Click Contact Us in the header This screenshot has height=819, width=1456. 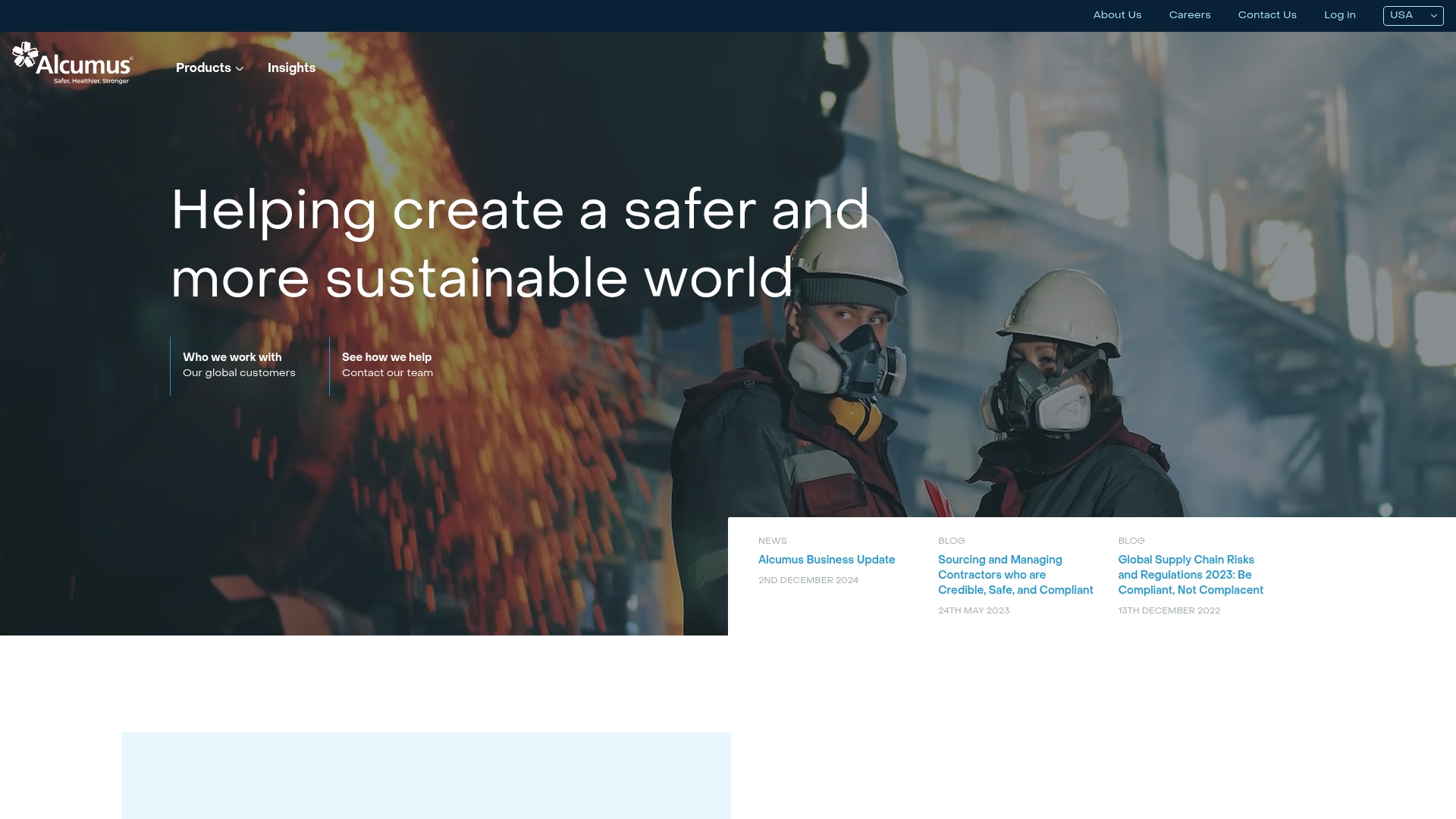coord(1266,15)
